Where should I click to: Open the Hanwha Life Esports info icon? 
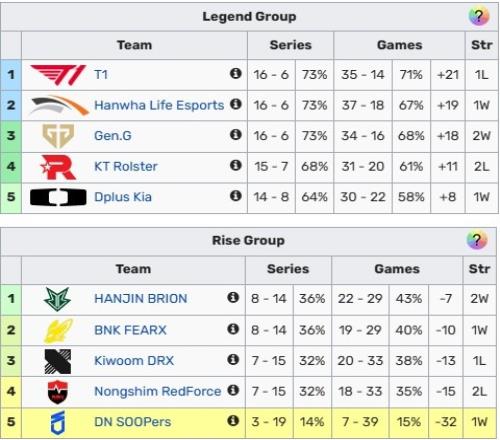point(236,104)
